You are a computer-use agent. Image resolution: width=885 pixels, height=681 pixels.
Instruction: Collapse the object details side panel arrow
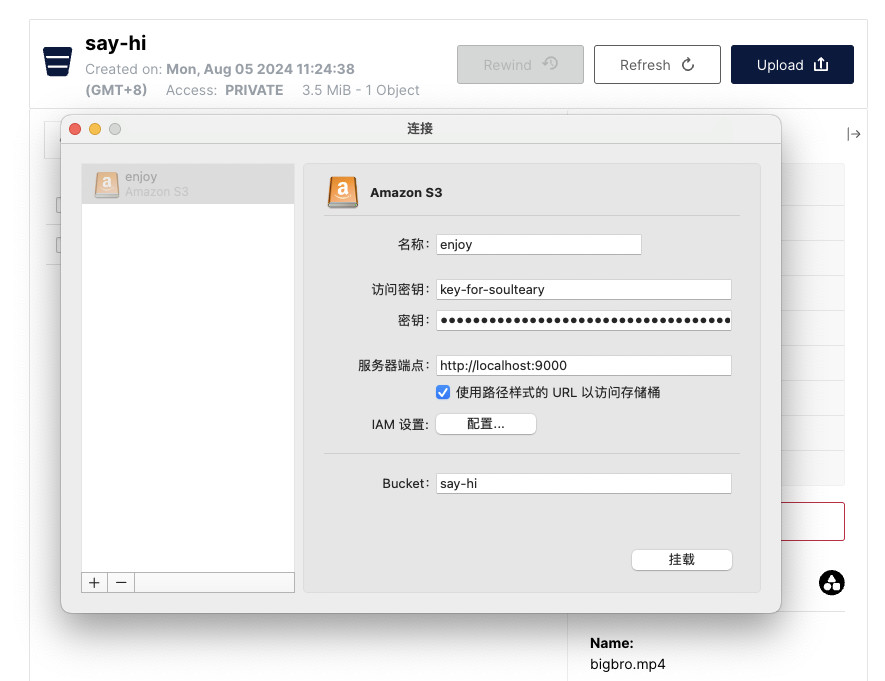(853, 134)
